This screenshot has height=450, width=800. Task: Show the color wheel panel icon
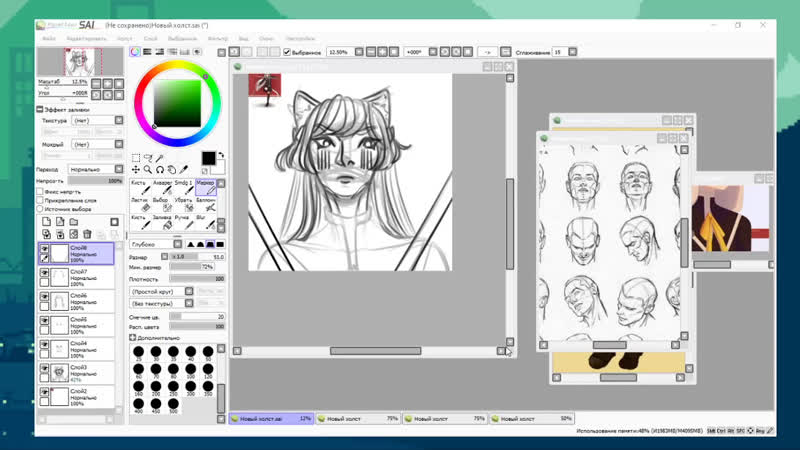tap(136, 51)
